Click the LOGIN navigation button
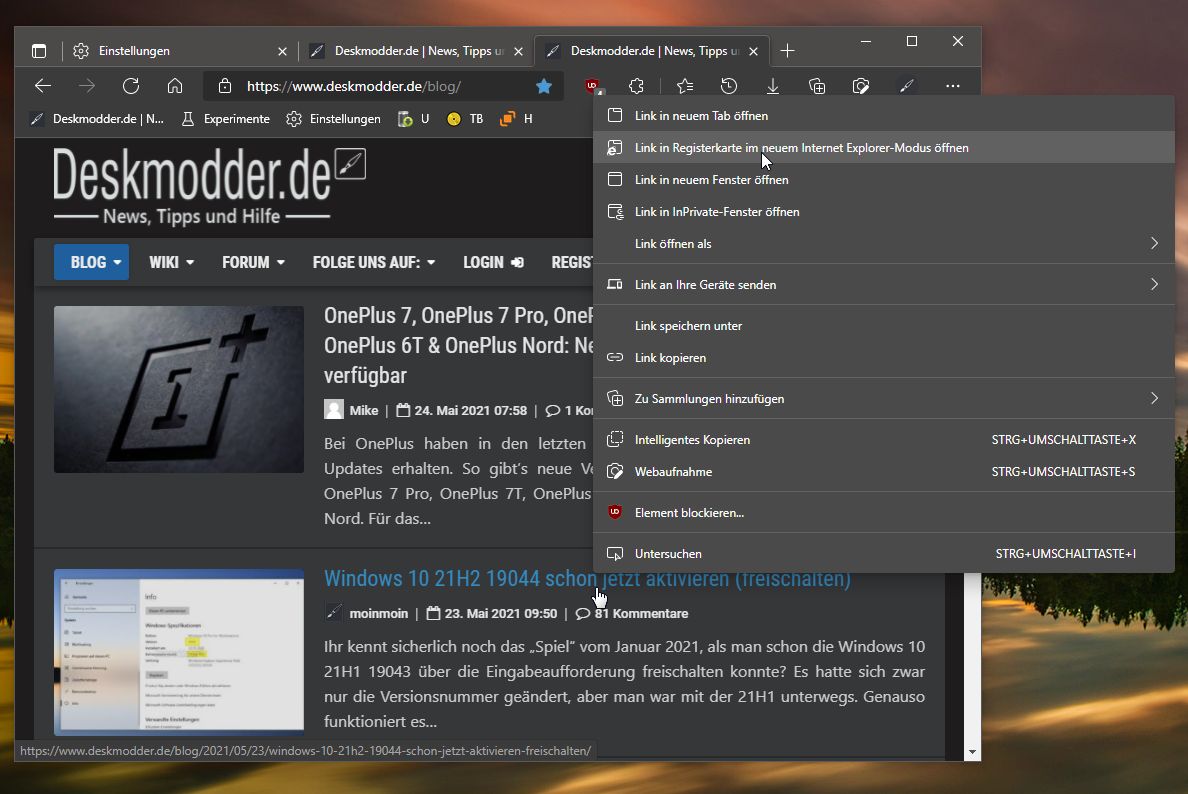The image size is (1188, 794). [493, 262]
